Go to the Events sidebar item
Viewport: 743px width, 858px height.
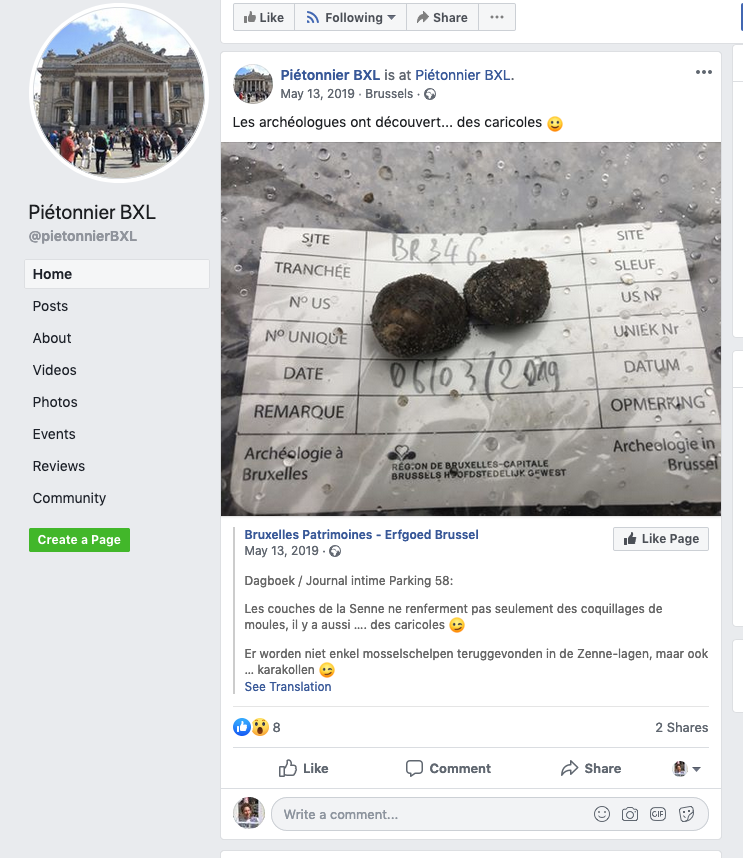[54, 434]
